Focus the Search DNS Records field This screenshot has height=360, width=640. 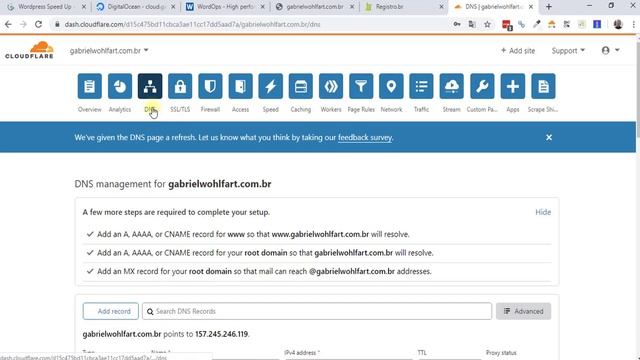317,311
